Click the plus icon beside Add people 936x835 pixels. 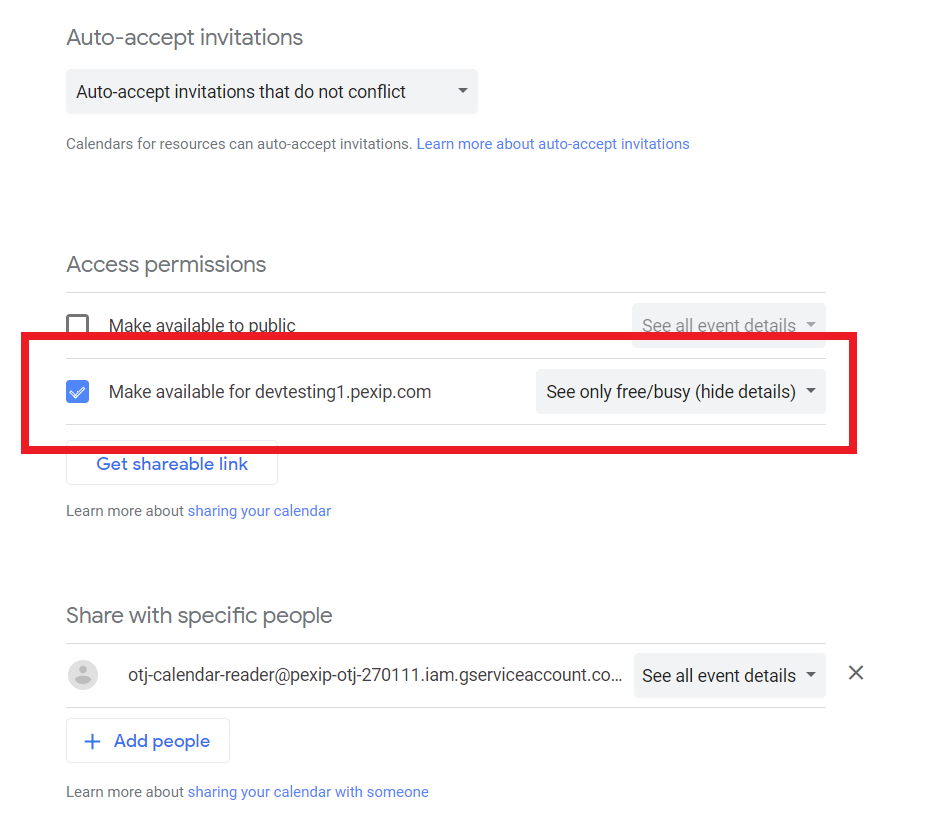(93, 742)
